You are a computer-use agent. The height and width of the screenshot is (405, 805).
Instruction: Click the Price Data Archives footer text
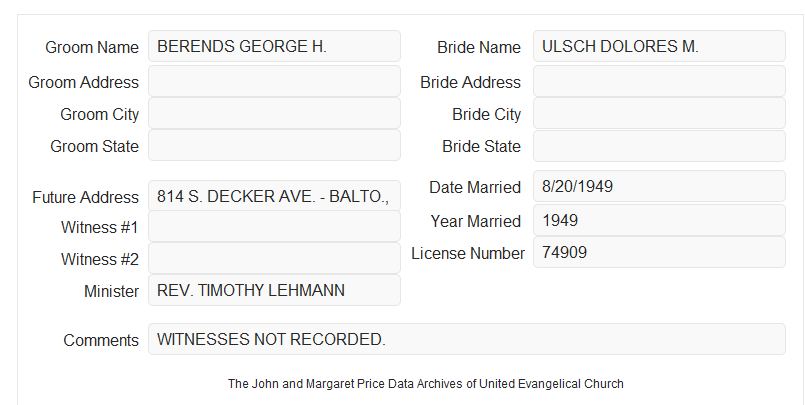tap(426, 383)
